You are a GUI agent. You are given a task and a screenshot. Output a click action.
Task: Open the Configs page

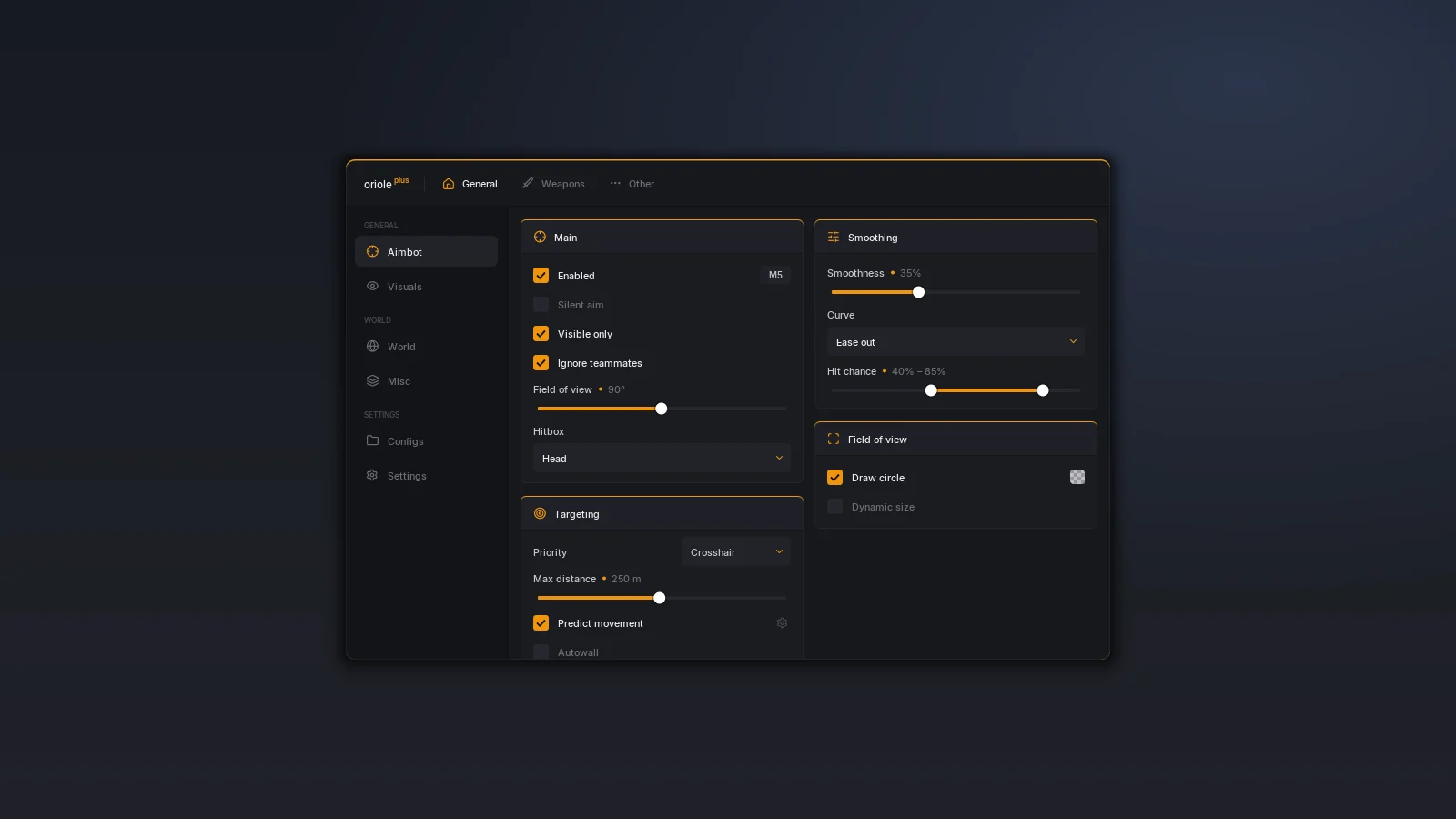pyautogui.click(x=426, y=440)
